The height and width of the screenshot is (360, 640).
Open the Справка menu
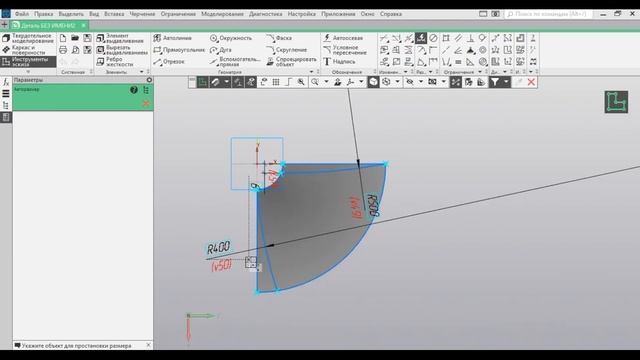(391, 14)
